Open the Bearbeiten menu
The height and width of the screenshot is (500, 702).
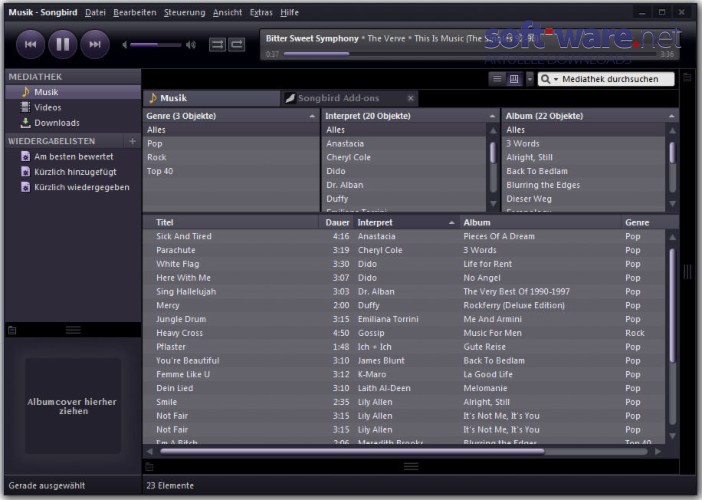pos(135,13)
